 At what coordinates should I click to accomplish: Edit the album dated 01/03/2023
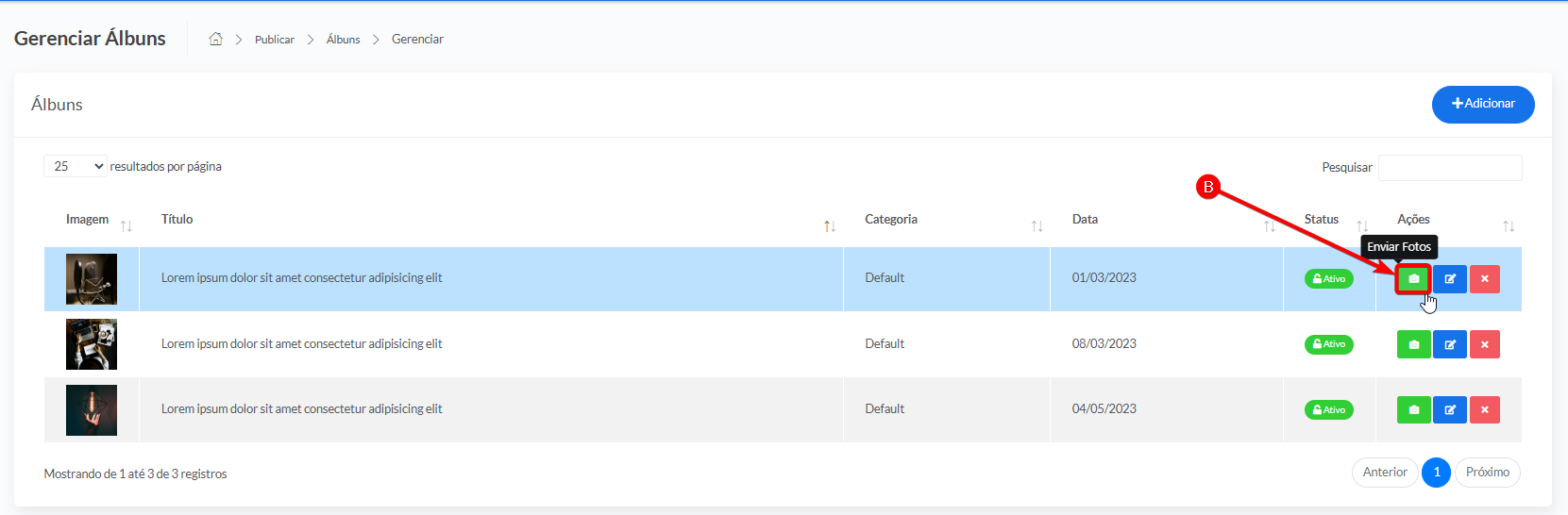(x=1450, y=279)
